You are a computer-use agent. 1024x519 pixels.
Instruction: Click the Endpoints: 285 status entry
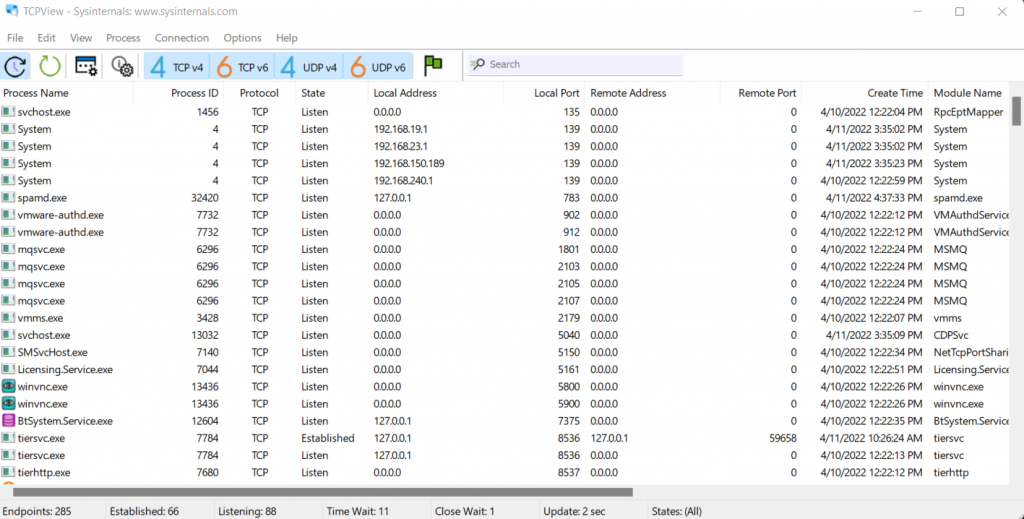37,511
